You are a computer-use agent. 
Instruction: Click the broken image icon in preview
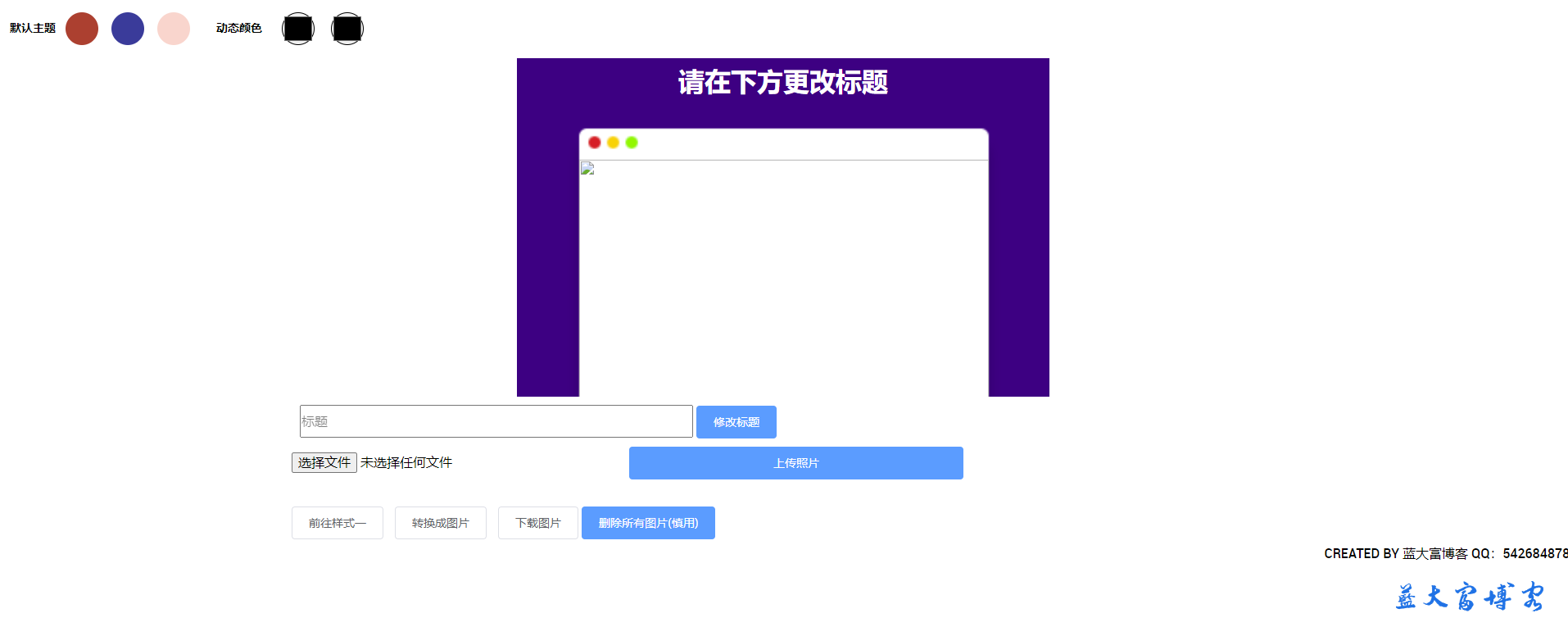587,169
